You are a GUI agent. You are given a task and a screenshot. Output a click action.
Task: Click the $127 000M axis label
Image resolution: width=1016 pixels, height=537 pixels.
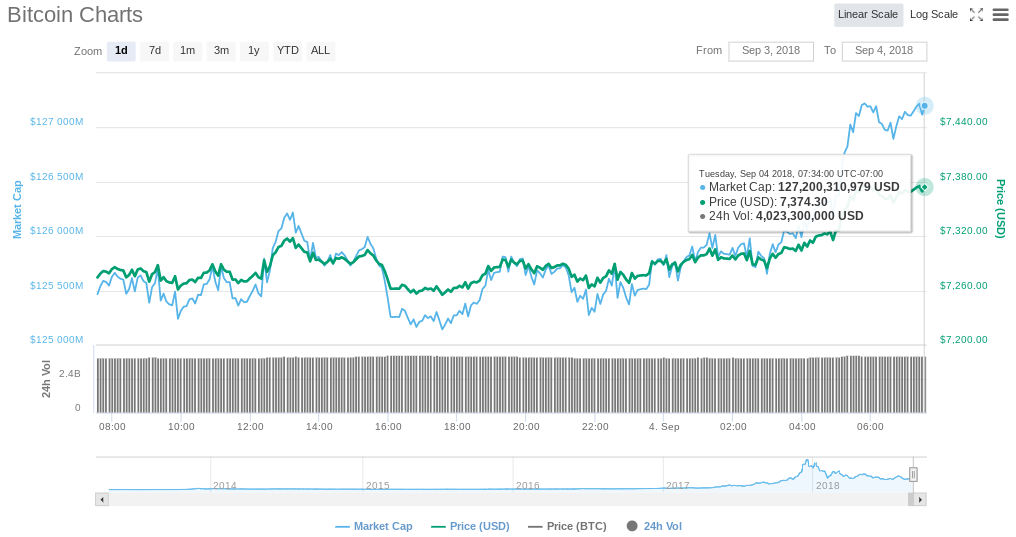click(56, 122)
